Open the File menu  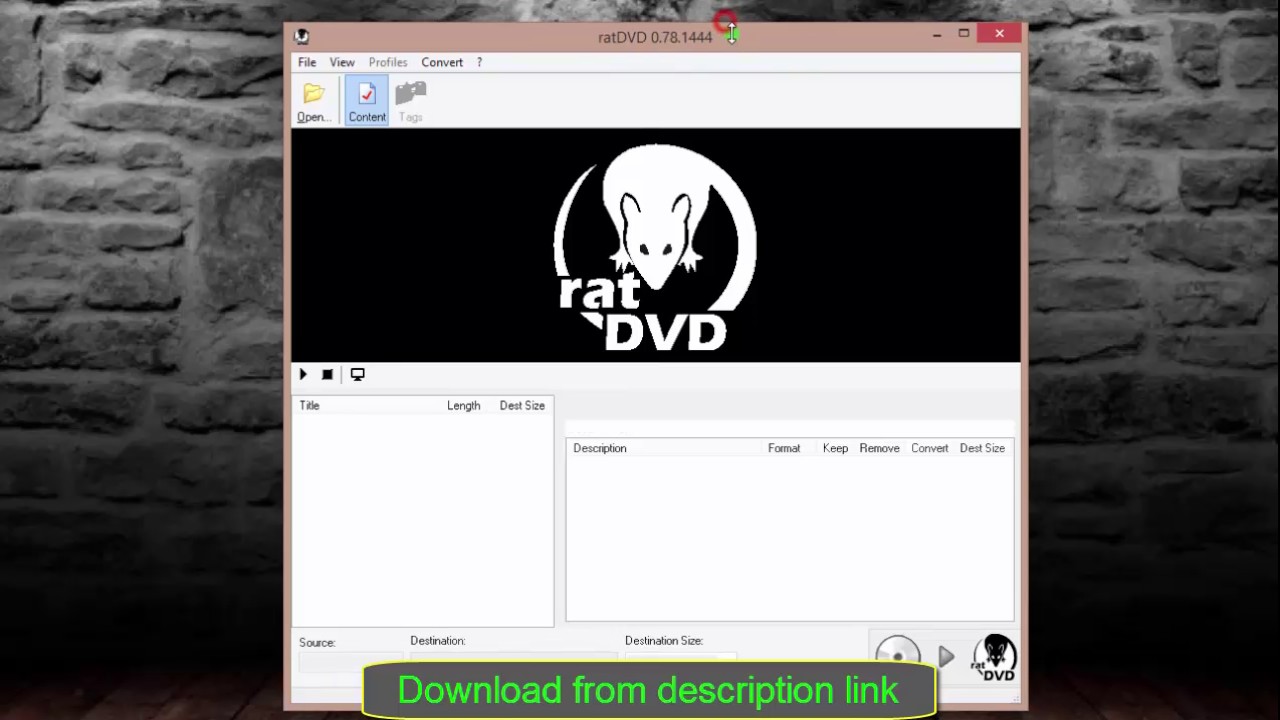pos(307,62)
